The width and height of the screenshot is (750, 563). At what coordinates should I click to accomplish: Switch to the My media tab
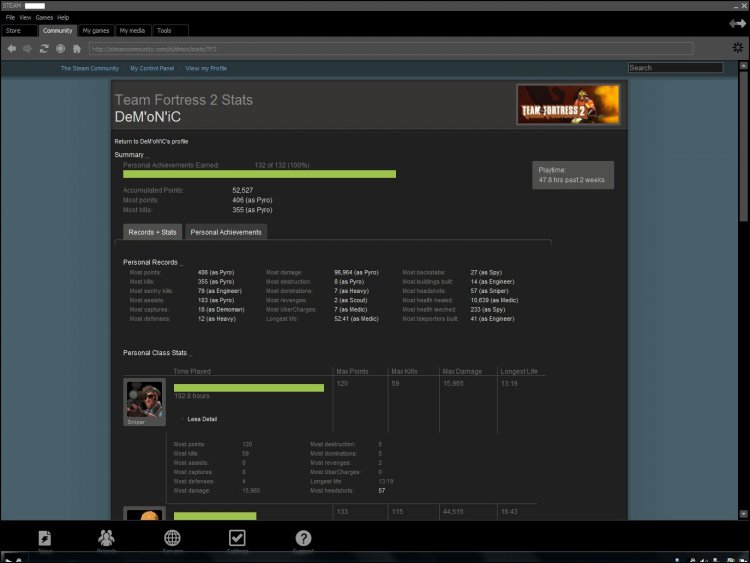point(132,31)
